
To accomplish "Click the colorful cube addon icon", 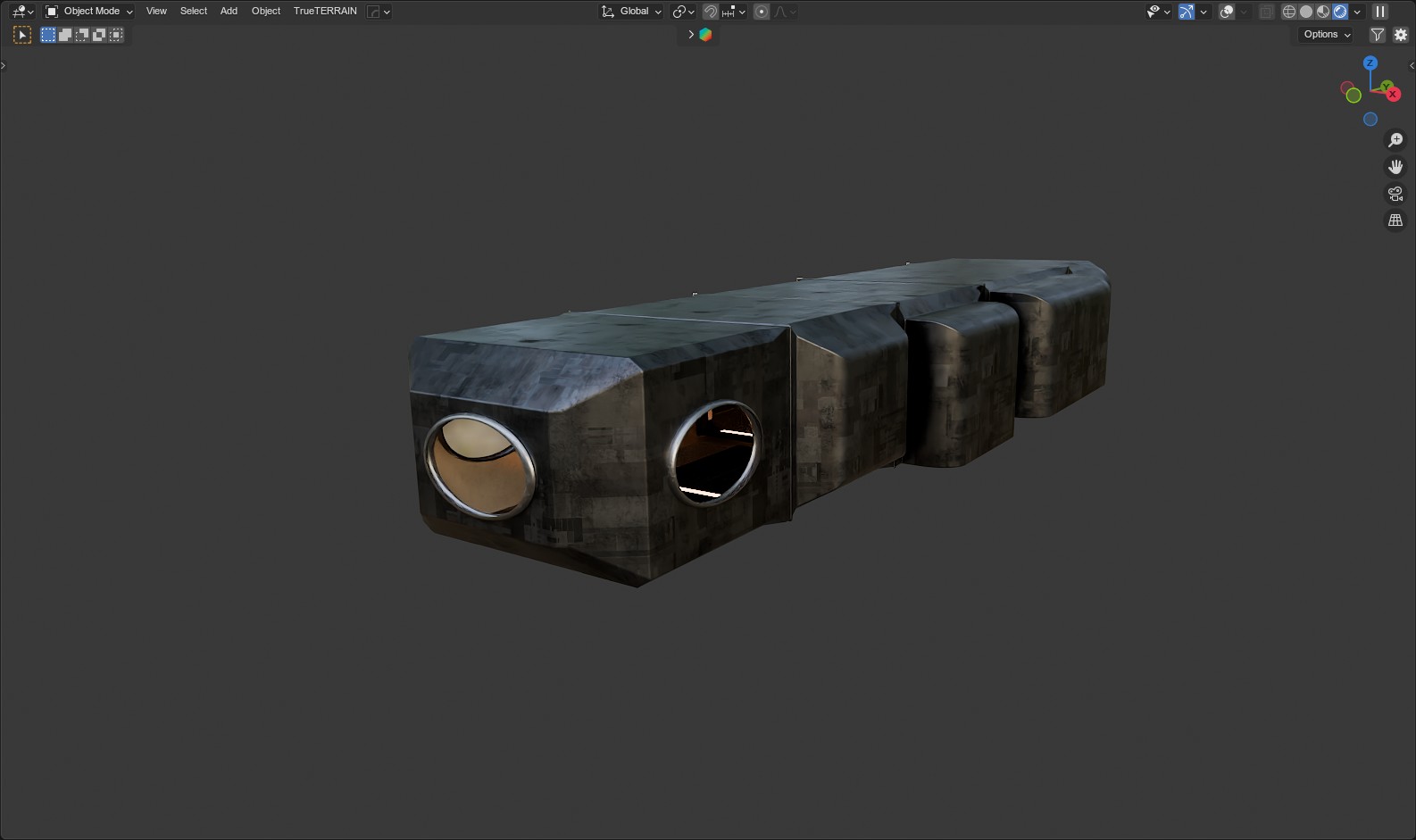I will [x=705, y=35].
